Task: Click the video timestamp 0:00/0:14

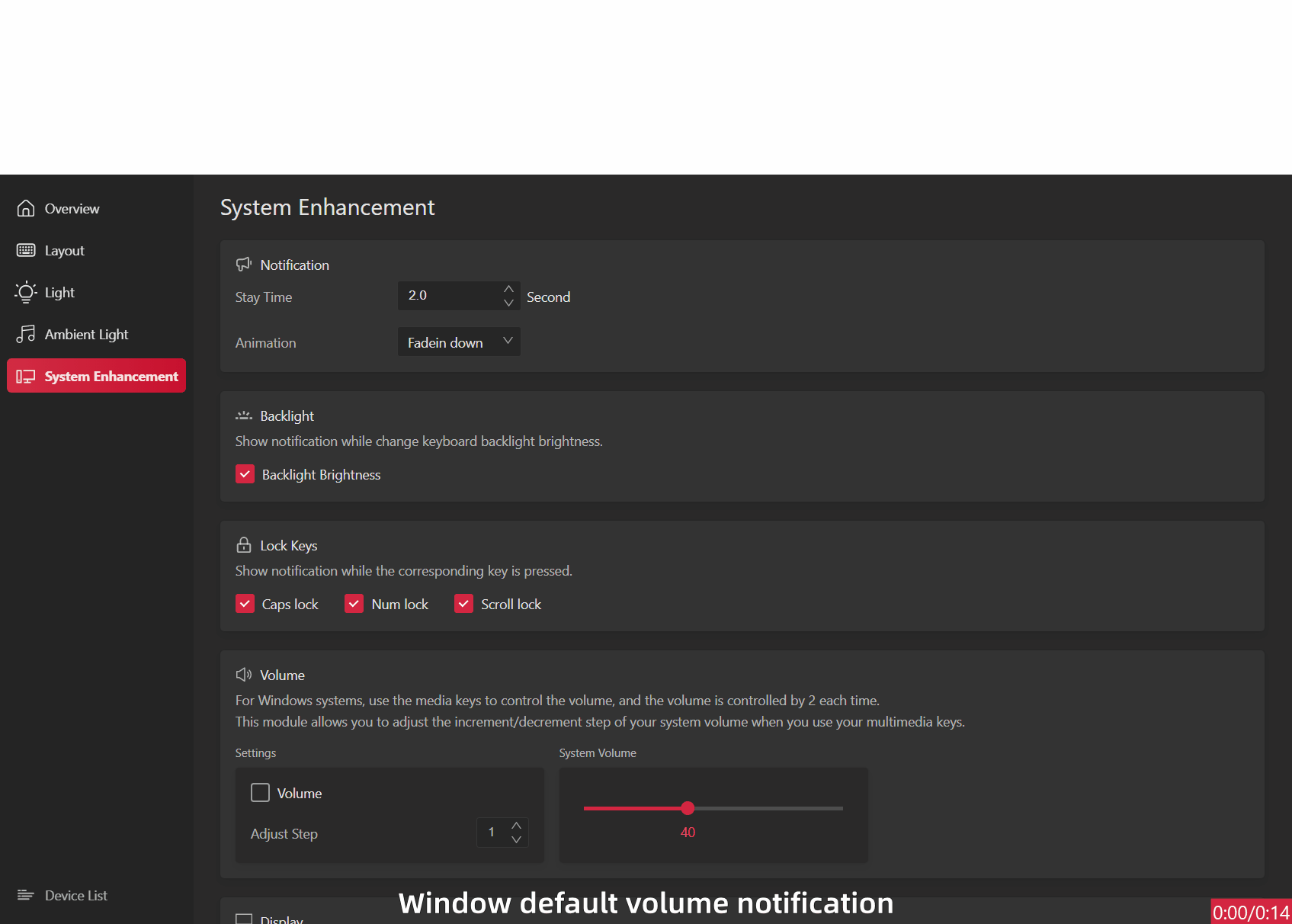Action: point(1251,913)
